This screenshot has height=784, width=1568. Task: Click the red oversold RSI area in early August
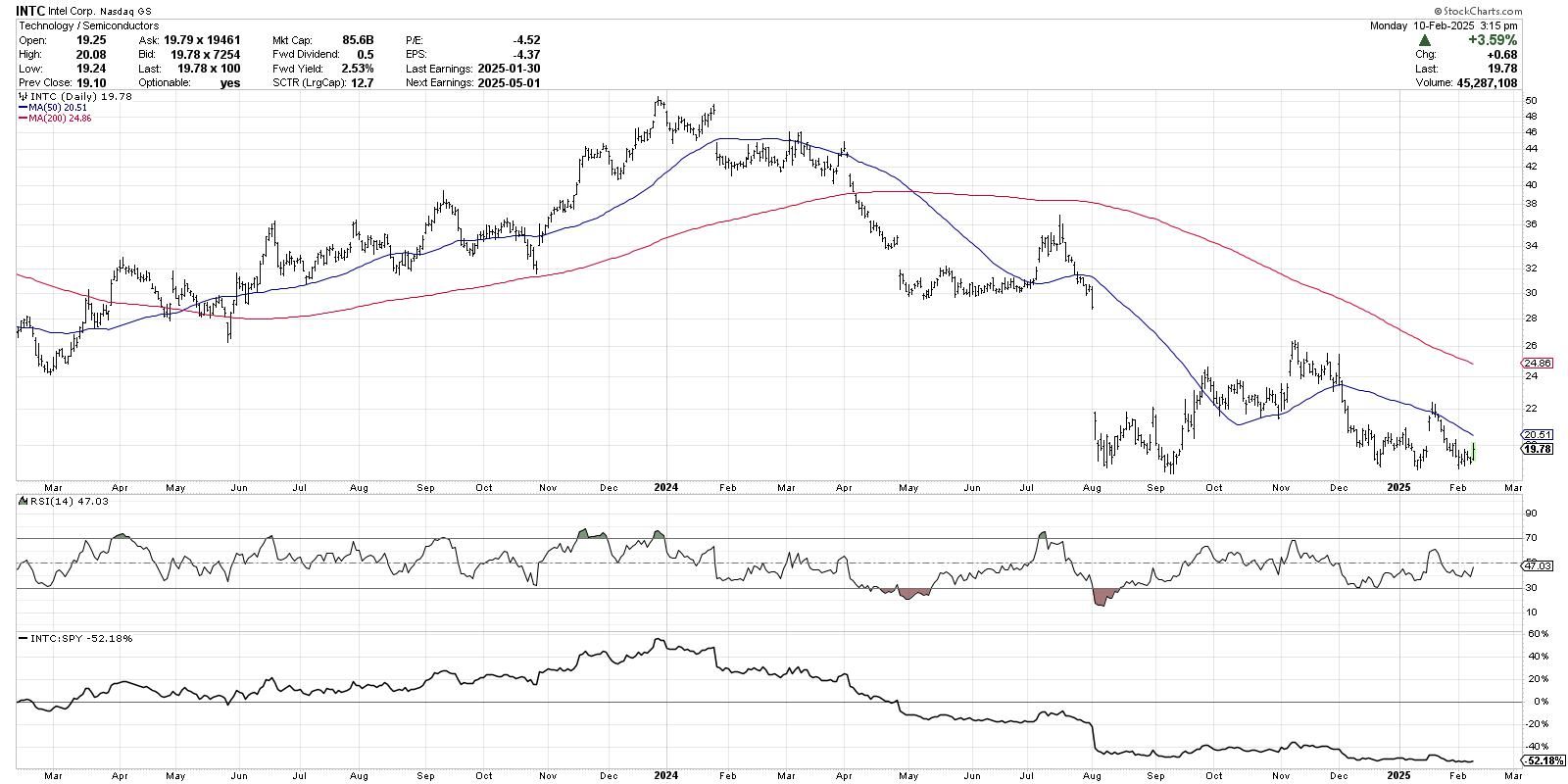point(1104,596)
